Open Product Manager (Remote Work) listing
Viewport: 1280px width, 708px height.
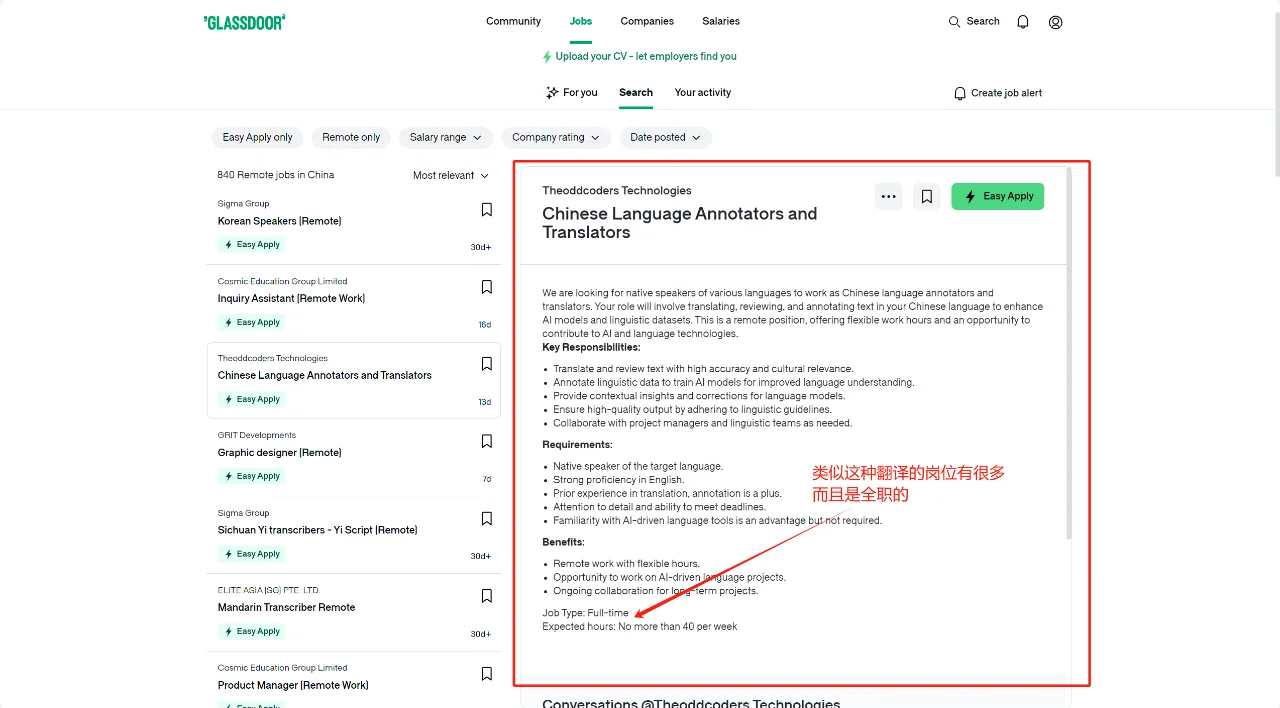(293, 686)
